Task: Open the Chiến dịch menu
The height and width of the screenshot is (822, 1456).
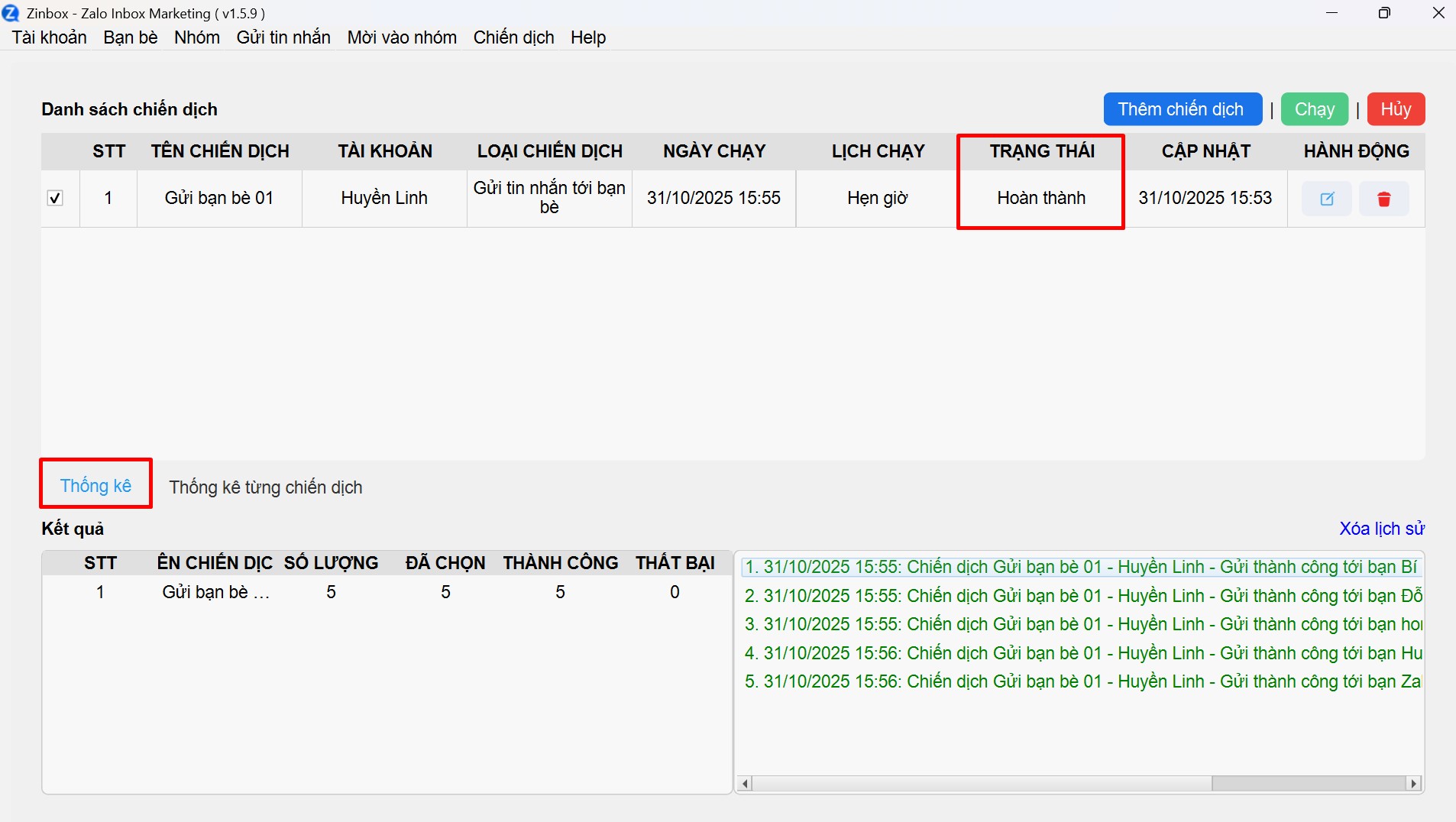Action: click(x=513, y=37)
